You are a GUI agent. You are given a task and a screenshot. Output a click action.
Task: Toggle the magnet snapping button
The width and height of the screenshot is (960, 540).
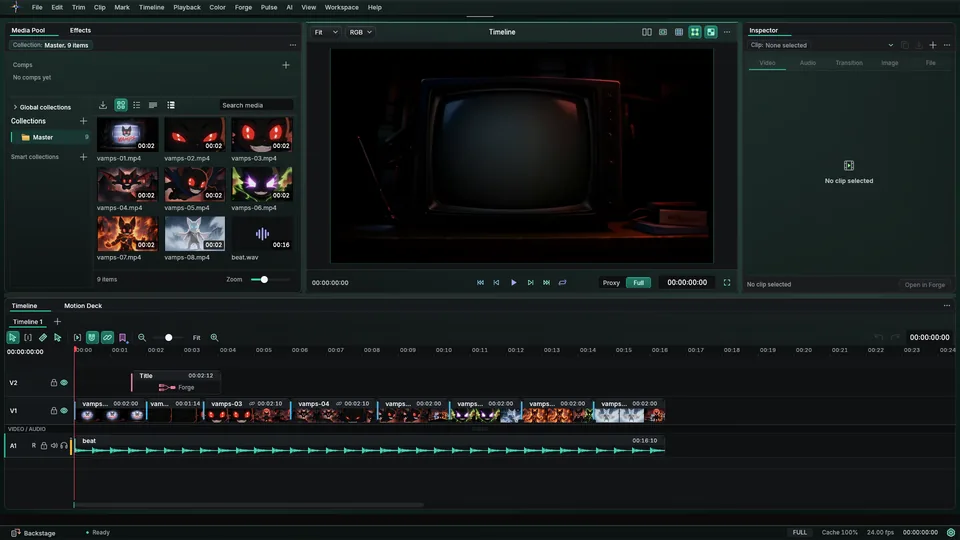[92, 337]
